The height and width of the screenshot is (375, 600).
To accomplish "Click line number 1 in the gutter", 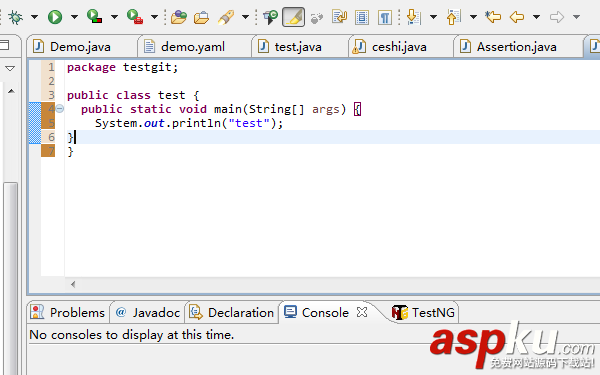I will [x=51, y=67].
